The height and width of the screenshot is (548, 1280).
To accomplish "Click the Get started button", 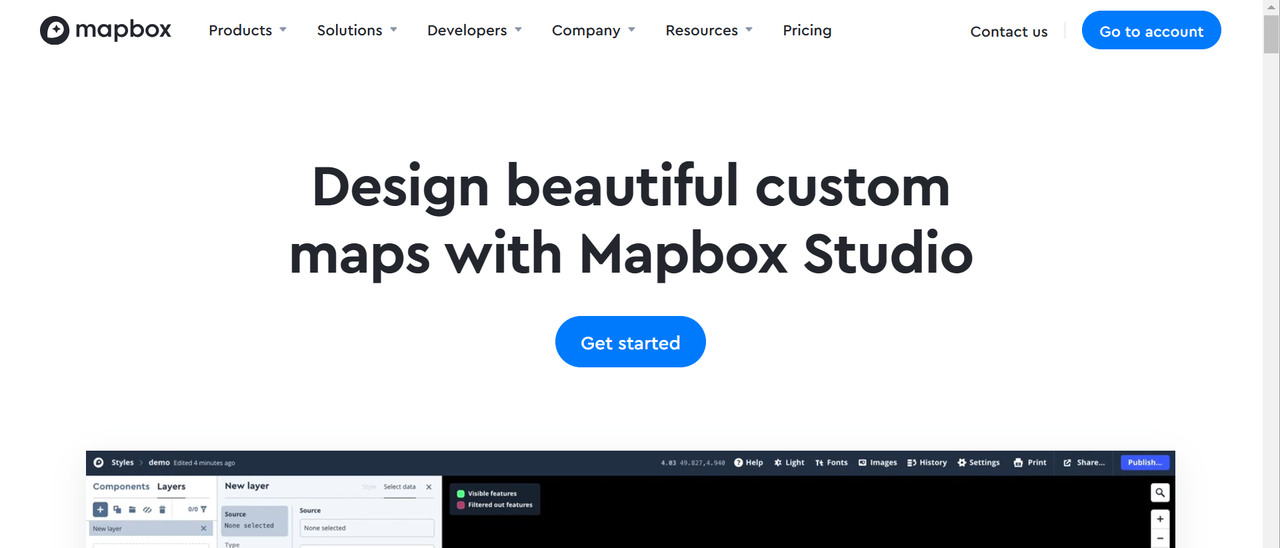I will tap(630, 342).
